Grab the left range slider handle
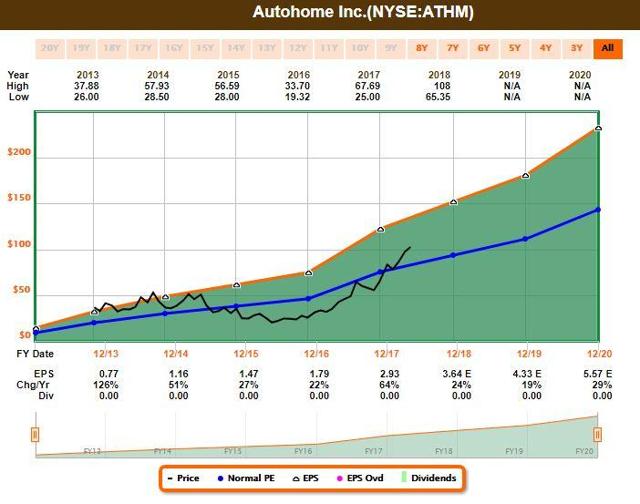640x504 pixels. pos(35,435)
